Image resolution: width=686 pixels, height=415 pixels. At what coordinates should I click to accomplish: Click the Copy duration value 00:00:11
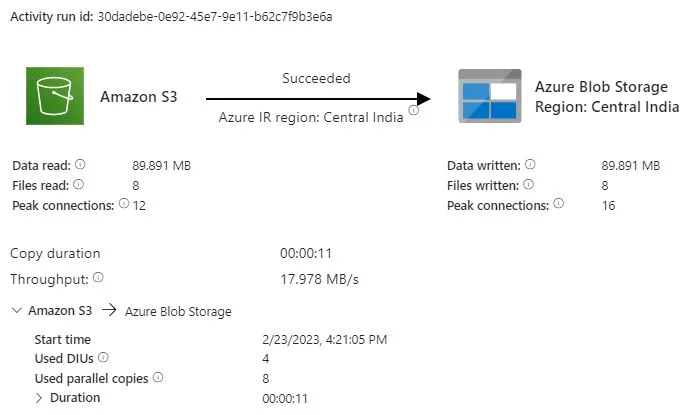(x=306, y=253)
